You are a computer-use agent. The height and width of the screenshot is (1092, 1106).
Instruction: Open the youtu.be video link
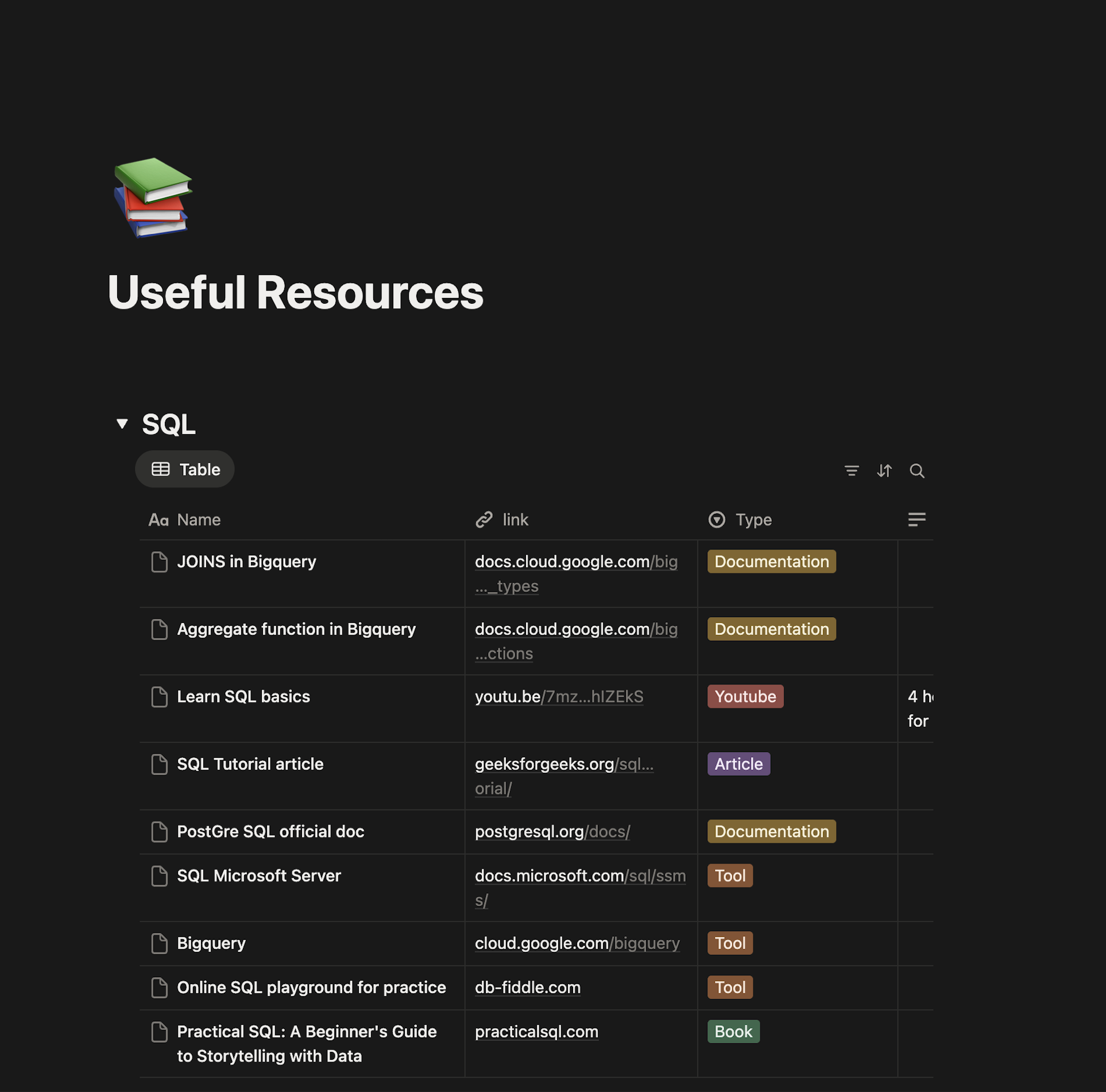coord(558,696)
